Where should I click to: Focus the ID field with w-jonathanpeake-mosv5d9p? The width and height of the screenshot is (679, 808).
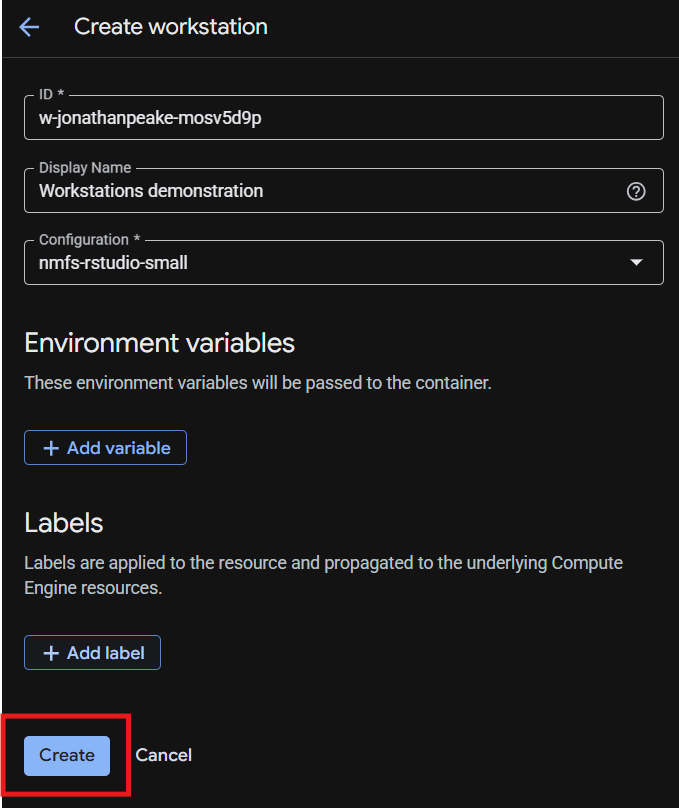pos(344,117)
